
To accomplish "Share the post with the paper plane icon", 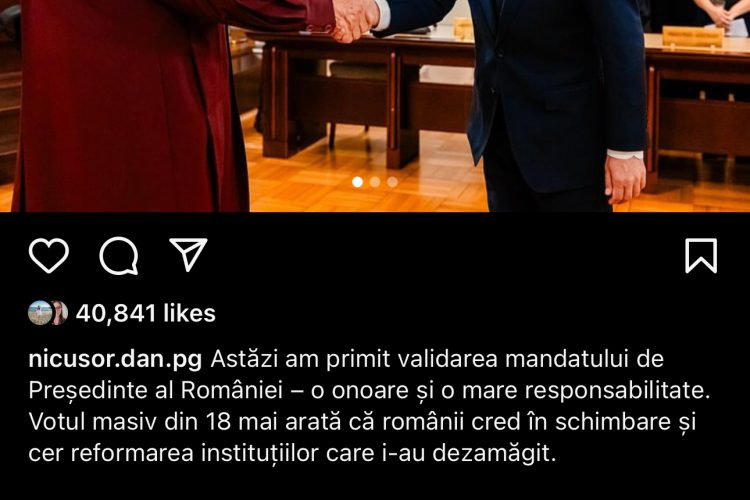I will click(x=188, y=254).
